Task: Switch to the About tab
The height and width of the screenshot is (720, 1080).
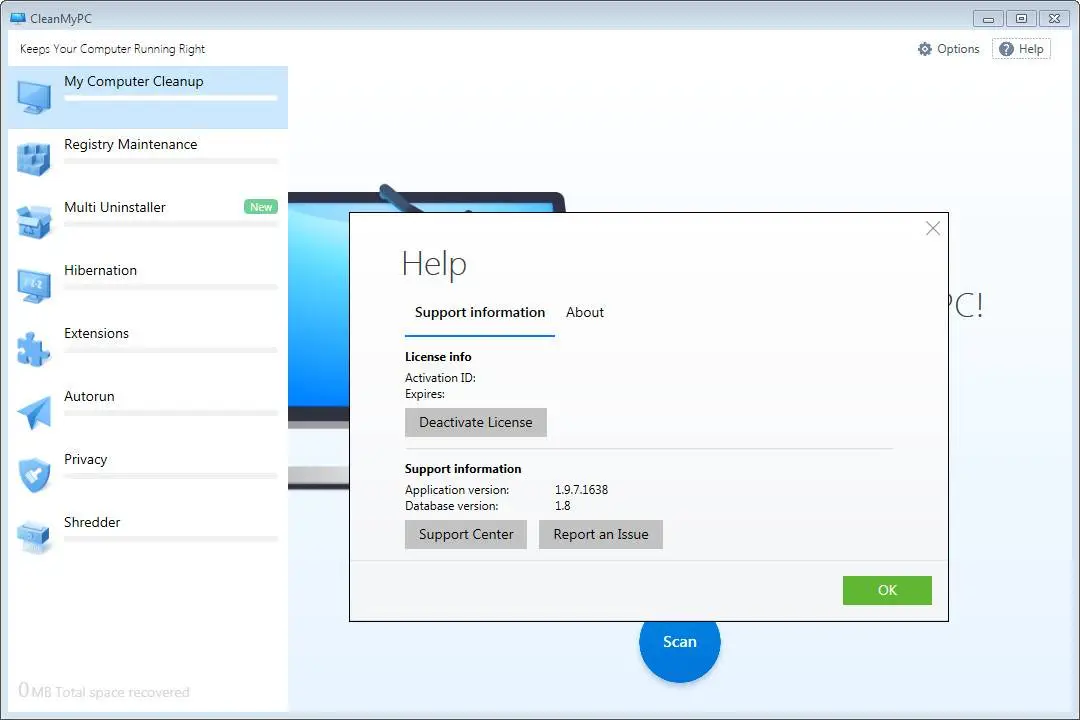Action: [x=585, y=312]
